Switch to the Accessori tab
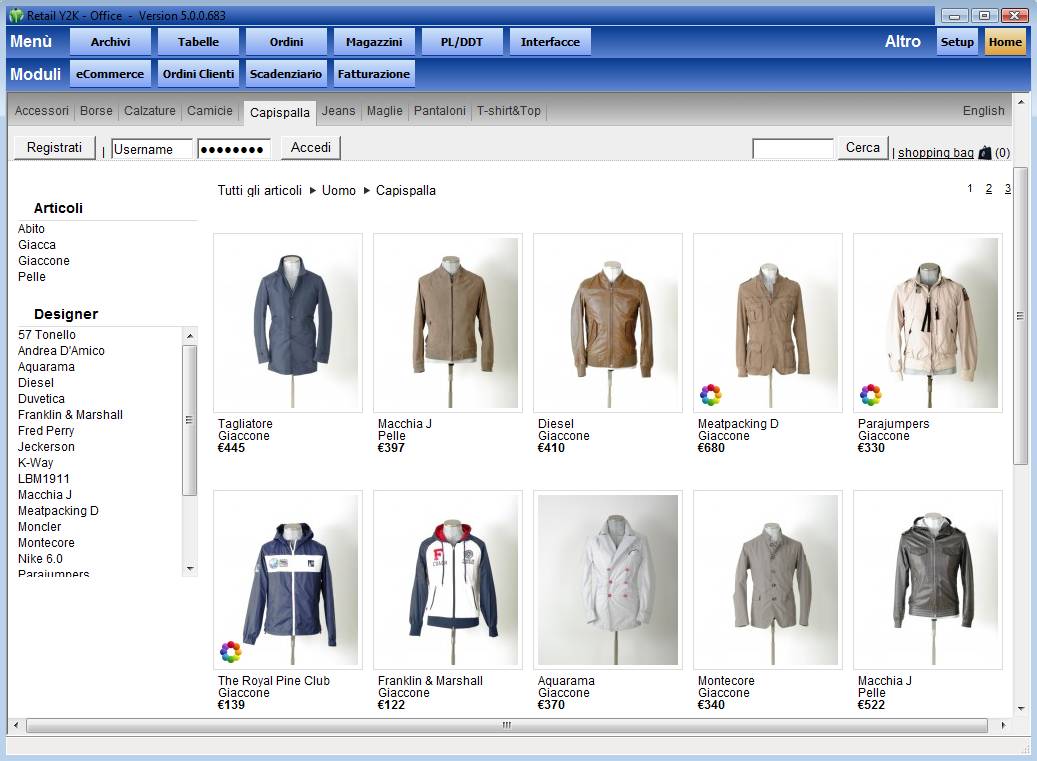Image resolution: width=1037 pixels, height=761 pixels. click(x=42, y=111)
